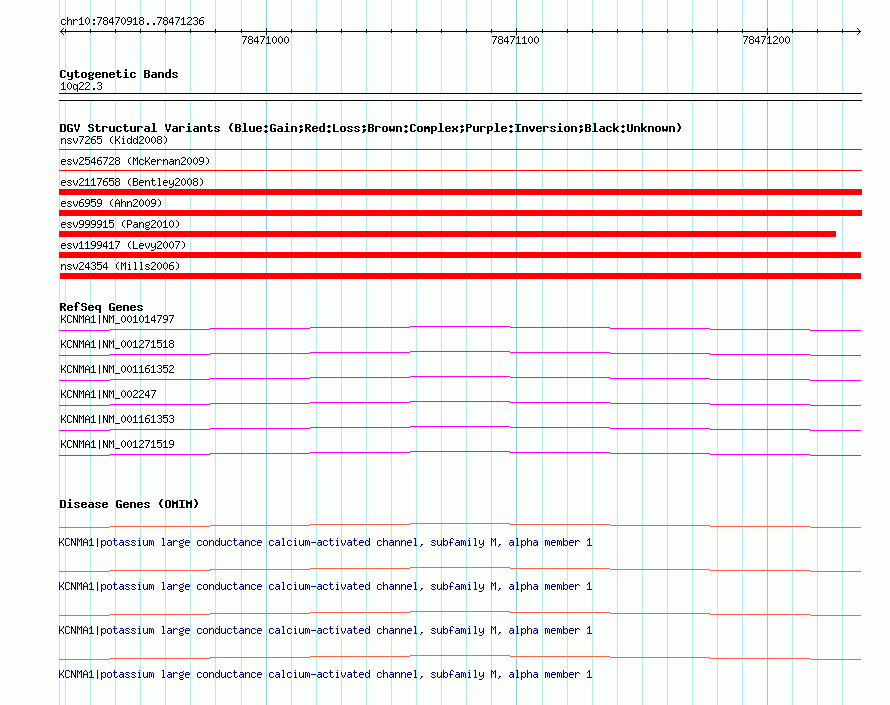Open transcript KCNMA1|NM_002247

click(x=108, y=395)
